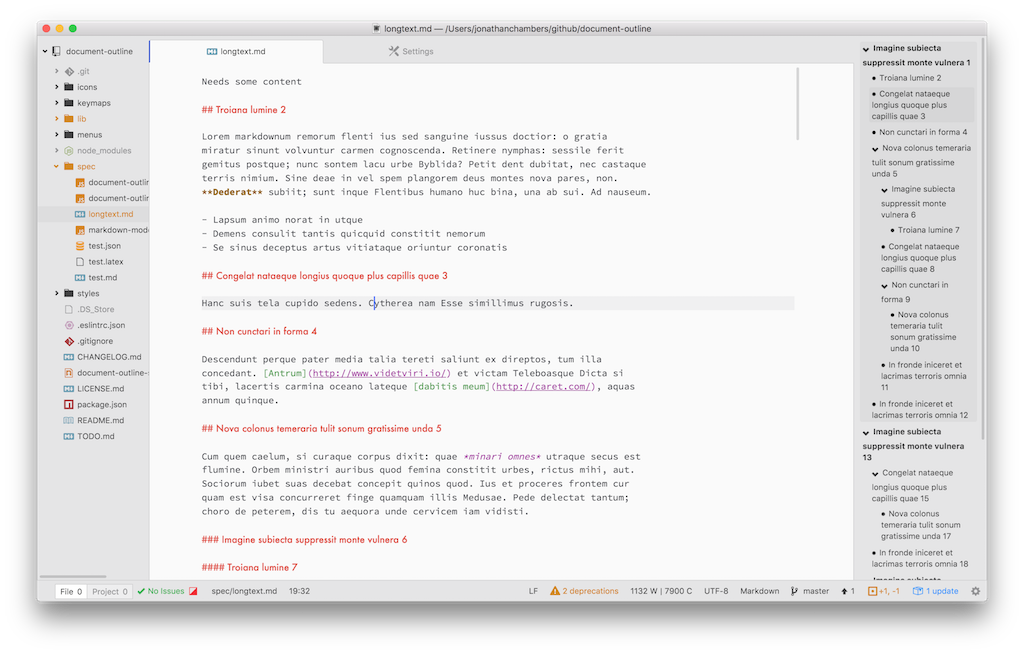This screenshot has width=1024, height=654.
Task: Click the git branch icon beside master
Action: click(x=794, y=591)
